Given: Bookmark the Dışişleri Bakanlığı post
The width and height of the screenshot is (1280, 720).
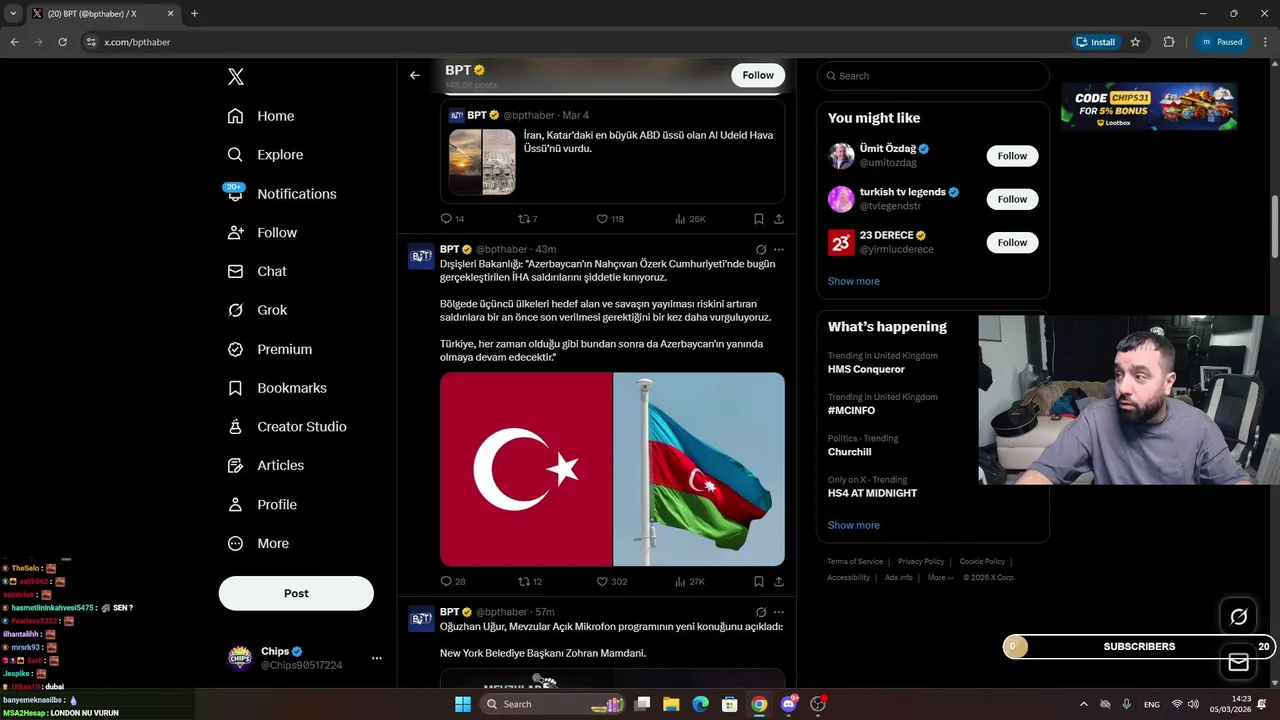Looking at the screenshot, I should pos(759,581).
